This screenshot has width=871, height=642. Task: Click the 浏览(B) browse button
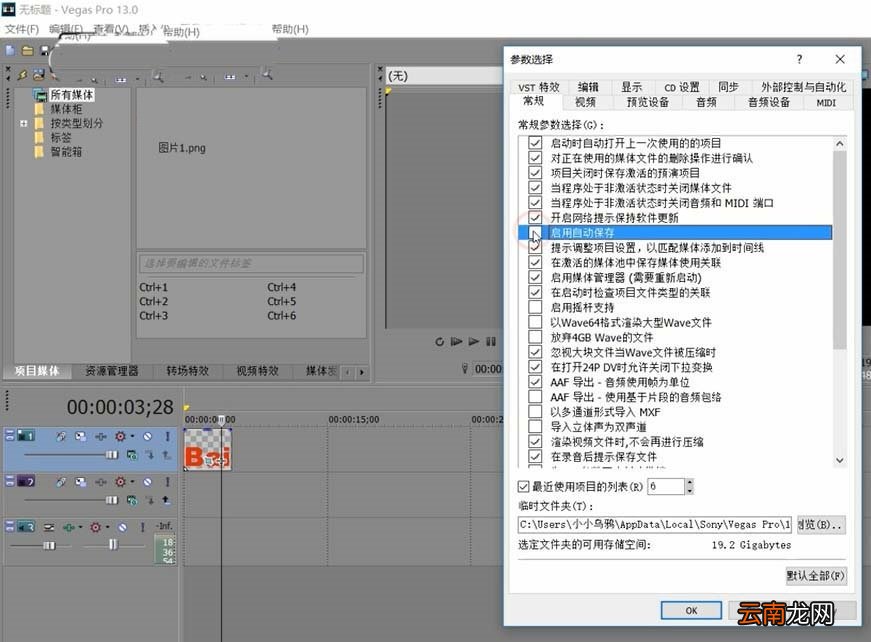coord(821,524)
